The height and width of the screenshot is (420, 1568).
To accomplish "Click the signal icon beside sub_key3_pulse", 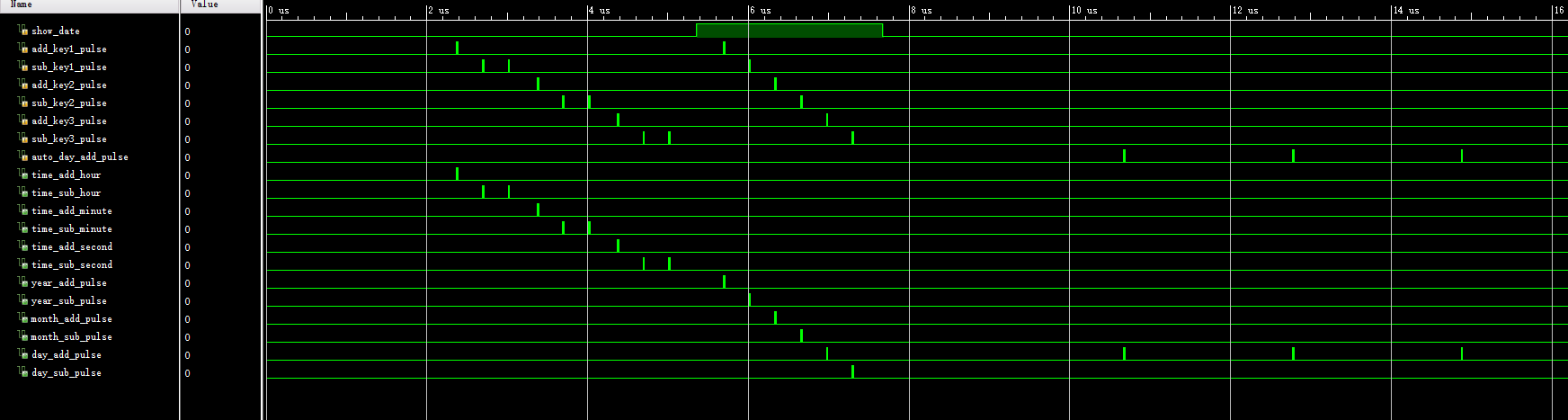I will [x=22, y=139].
